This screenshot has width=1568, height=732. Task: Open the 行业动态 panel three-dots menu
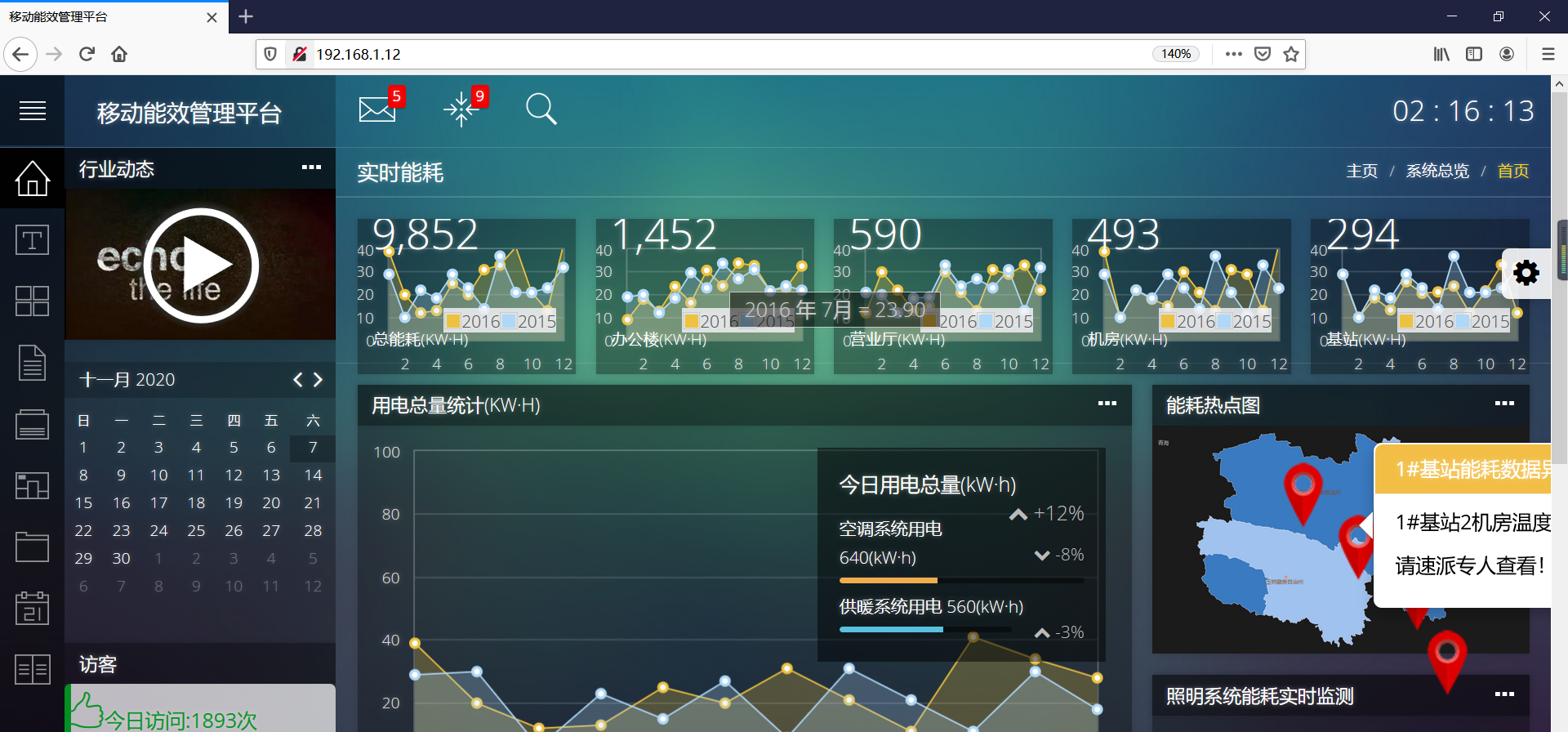(x=311, y=167)
